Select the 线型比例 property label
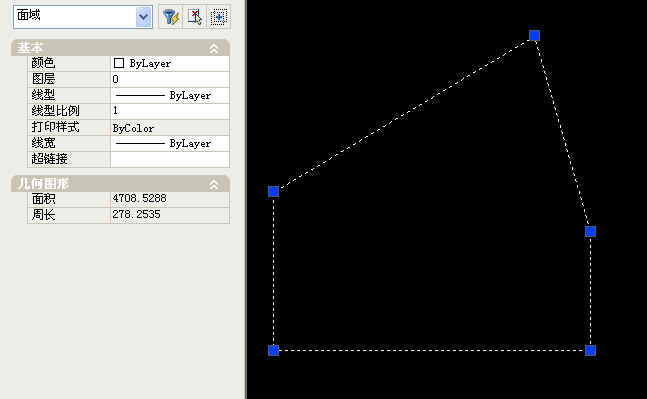This screenshot has height=399, width=647. tap(55, 111)
